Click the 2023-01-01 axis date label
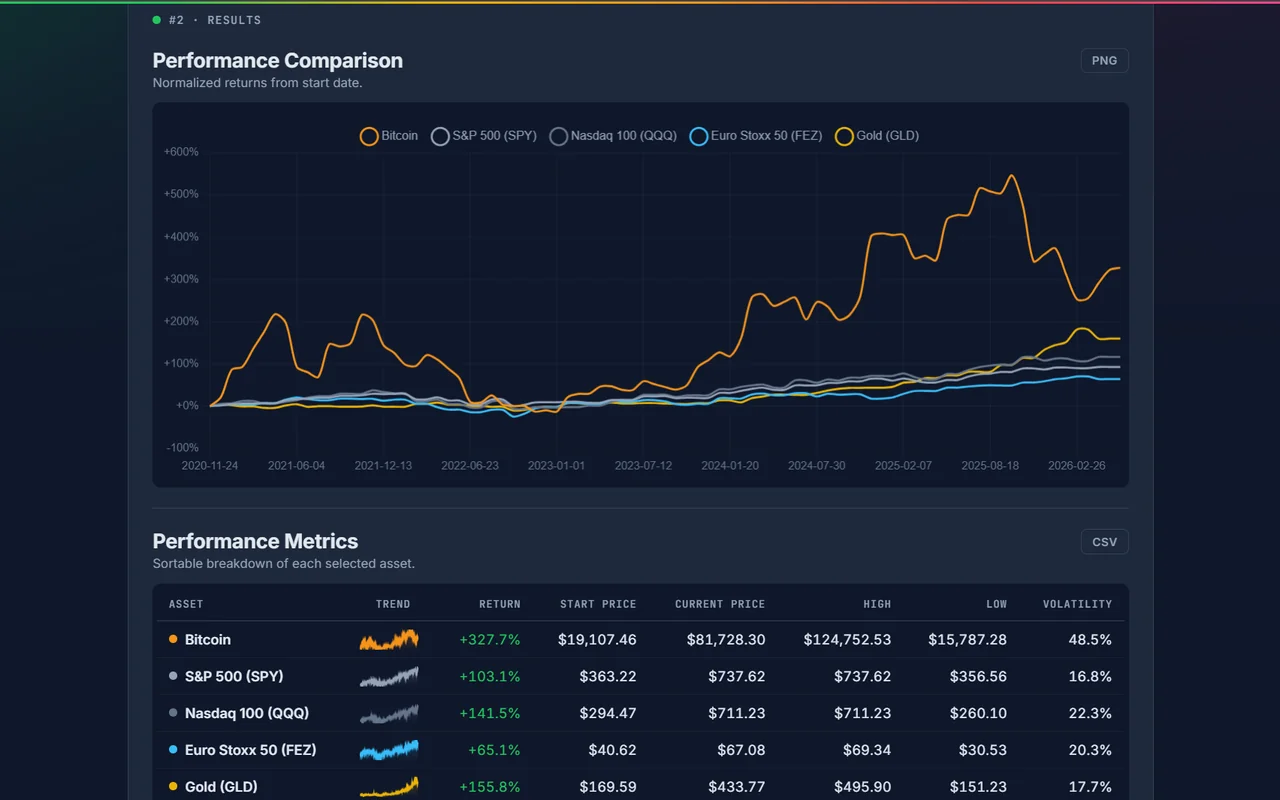The width and height of the screenshot is (1280, 800). [557, 466]
